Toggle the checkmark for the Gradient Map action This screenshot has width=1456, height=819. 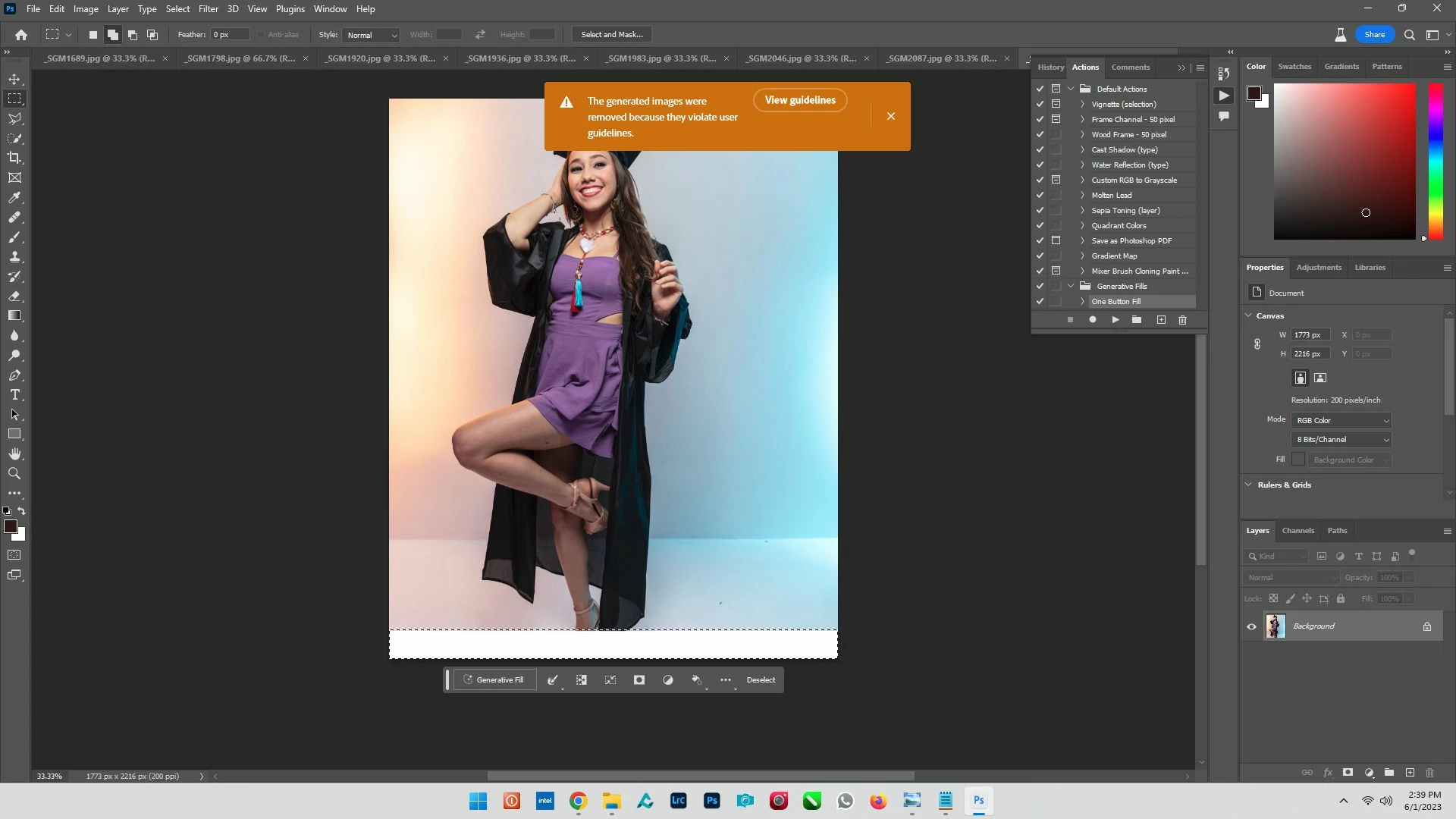1040,256
